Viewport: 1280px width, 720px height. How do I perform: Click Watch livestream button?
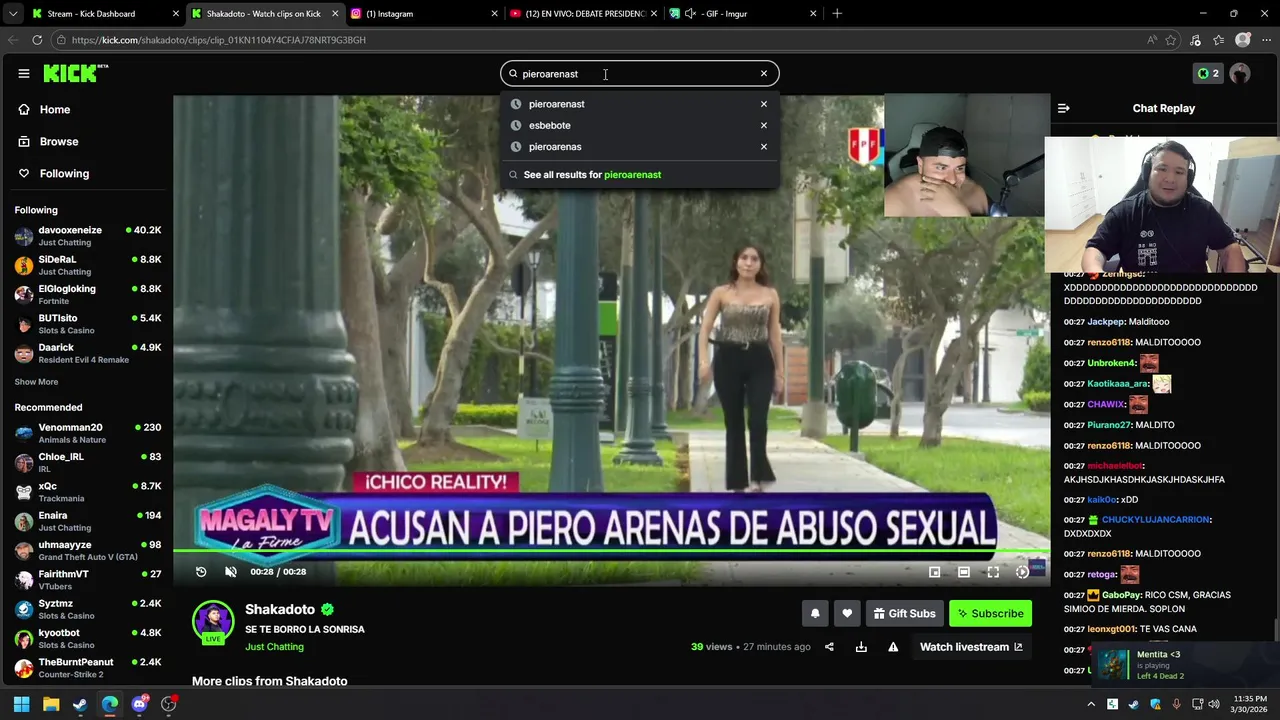click(x=971, y=647)
